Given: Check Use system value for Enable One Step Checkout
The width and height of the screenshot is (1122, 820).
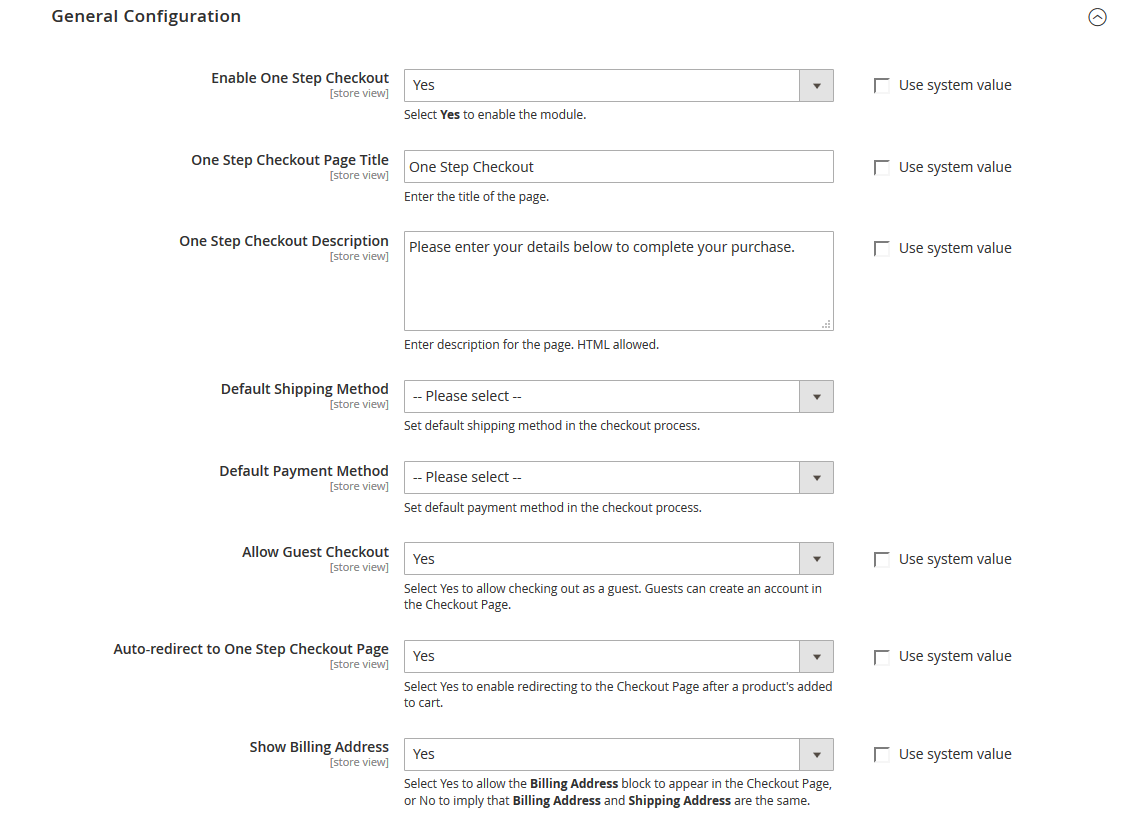Looking at the screenshot, I should (882, 86).
